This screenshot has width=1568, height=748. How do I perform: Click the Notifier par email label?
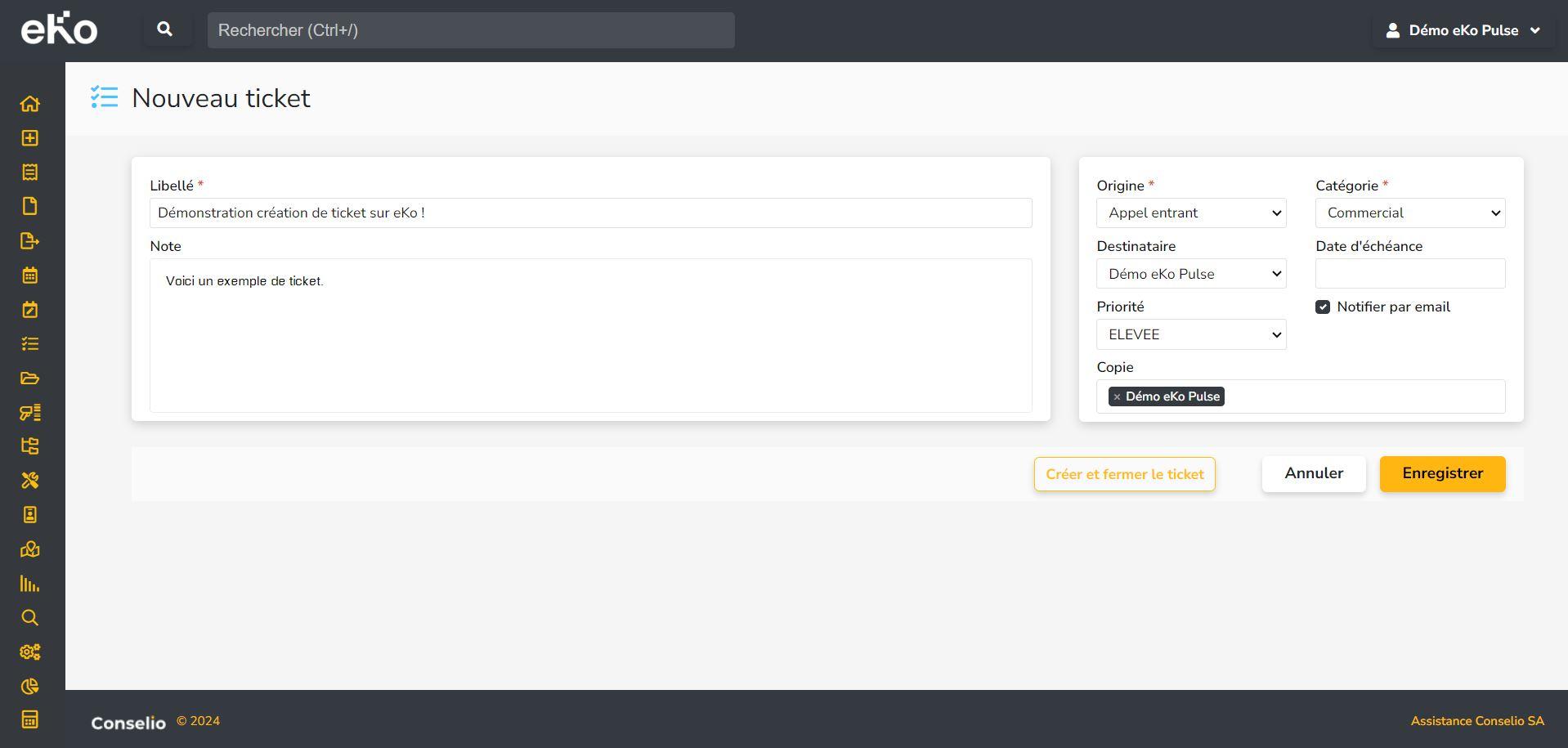pos(1393,307)
